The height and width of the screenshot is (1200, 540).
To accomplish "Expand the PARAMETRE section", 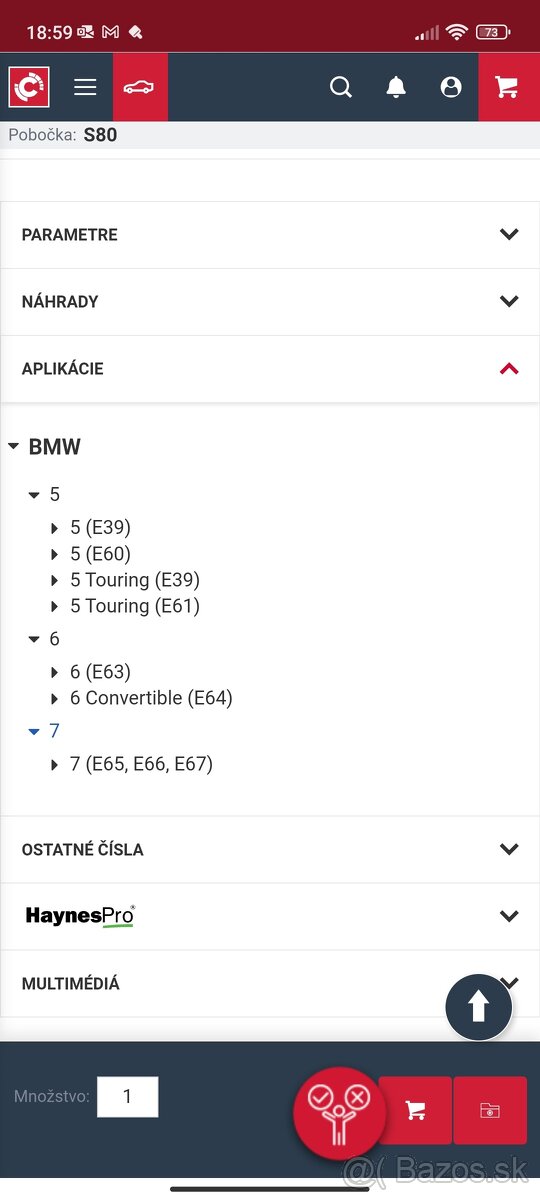I will click(270, 235).
